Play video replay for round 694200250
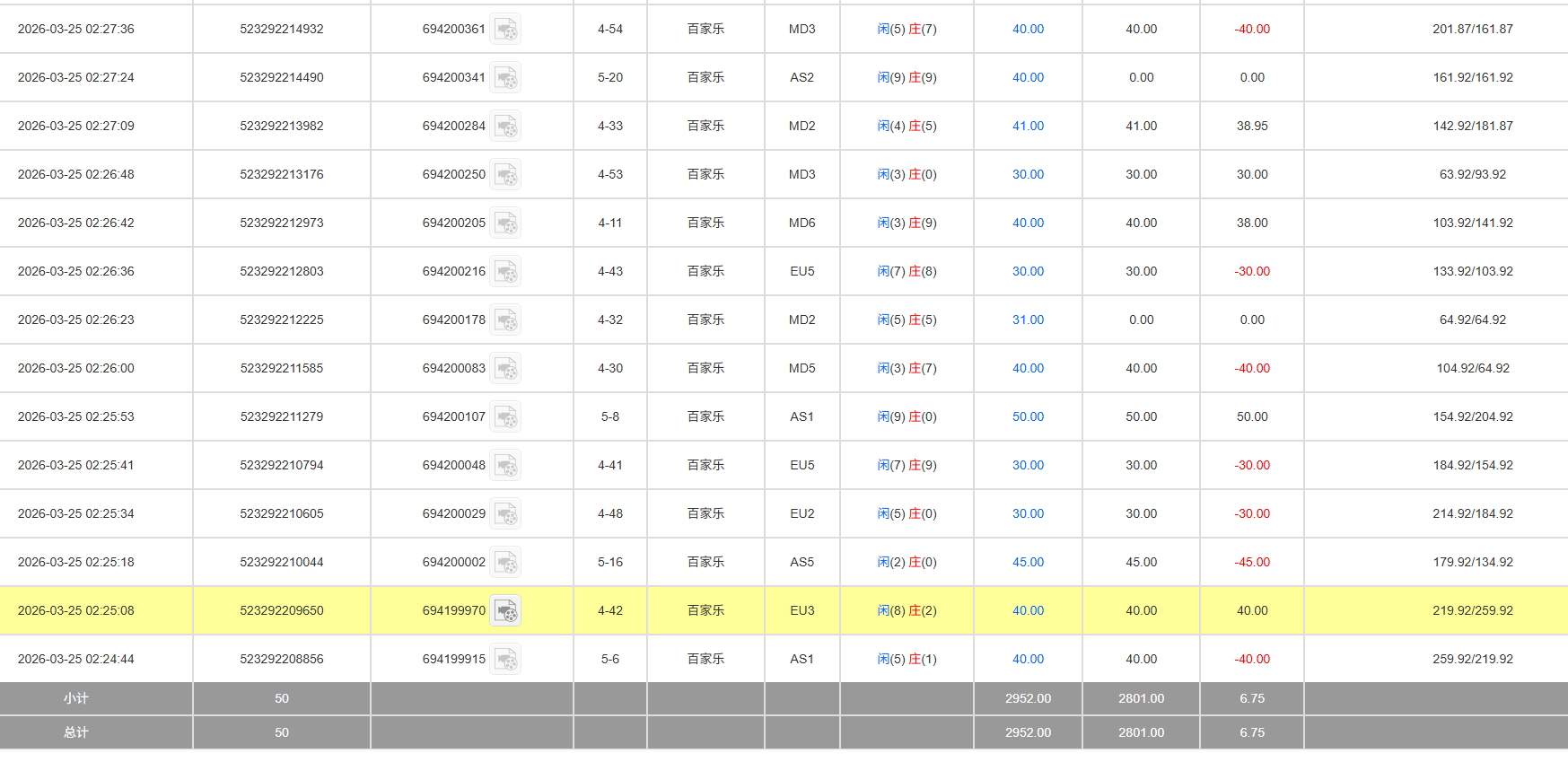The height and width of the screenshot is (762, 1568). [505, 175]
